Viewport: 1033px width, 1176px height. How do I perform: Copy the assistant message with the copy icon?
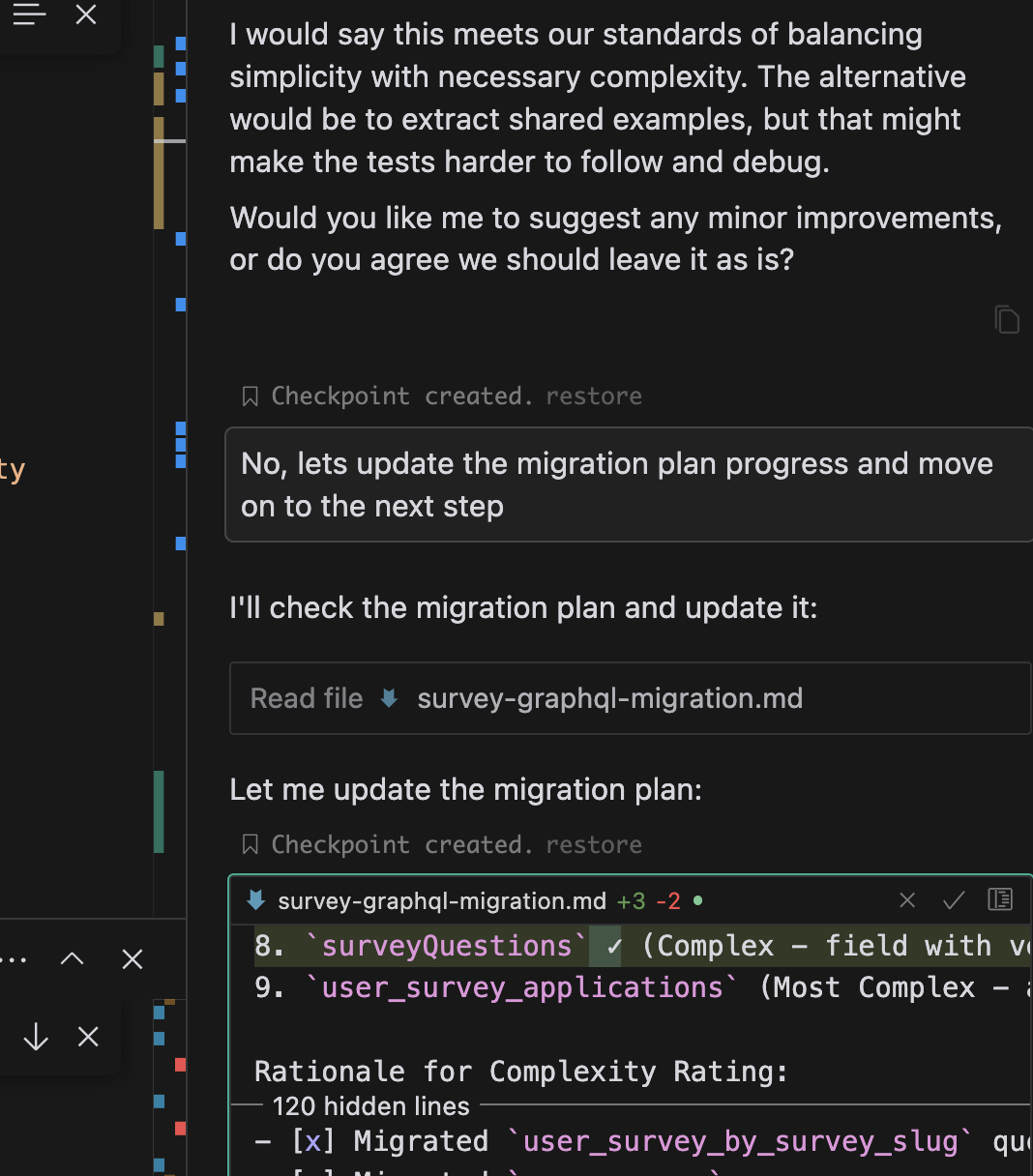(x=1007, y=319)
